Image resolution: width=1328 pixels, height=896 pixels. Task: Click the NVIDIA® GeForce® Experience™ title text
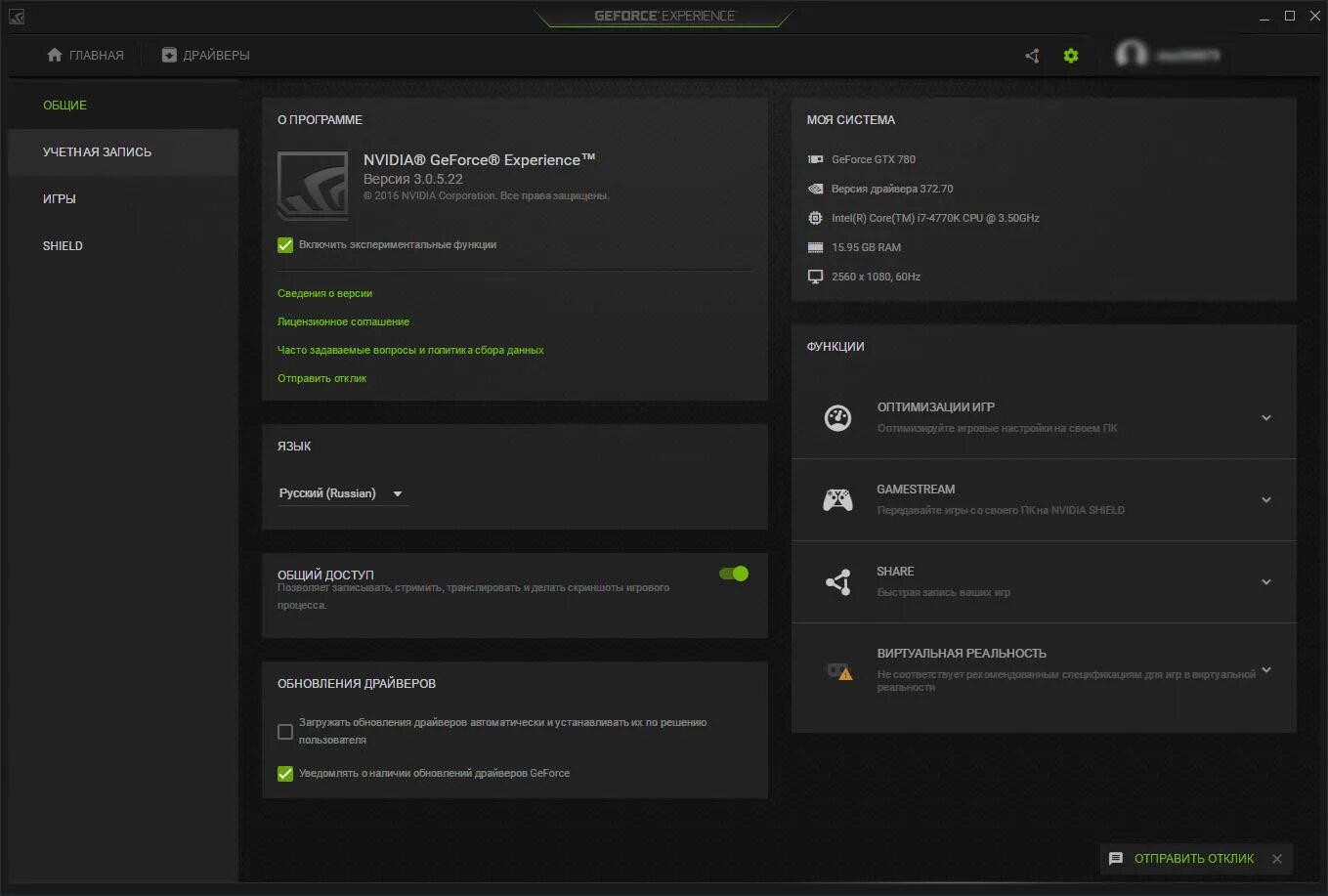tap(480, 159)
